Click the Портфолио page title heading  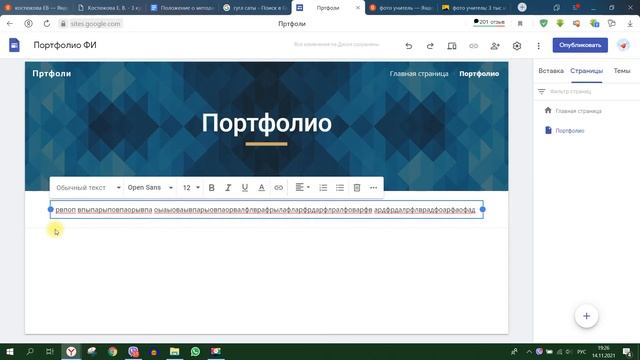pyautogui.click(x=267, y=123)
